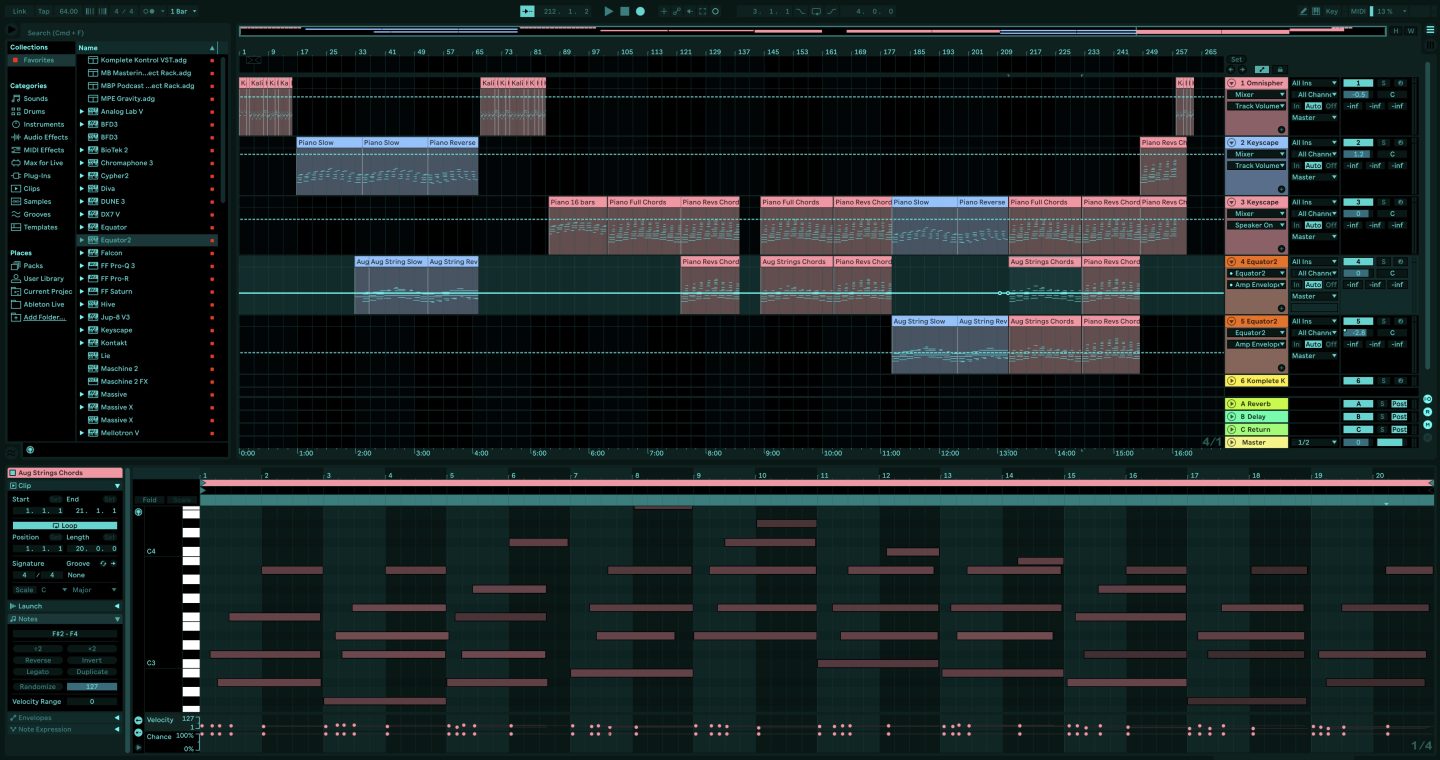Click the 5 Equator2 track volume slider

[x=1357, y=333]
